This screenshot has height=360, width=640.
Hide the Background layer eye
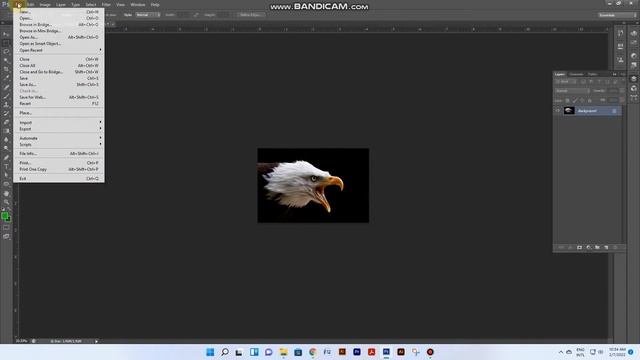point(558,111)
